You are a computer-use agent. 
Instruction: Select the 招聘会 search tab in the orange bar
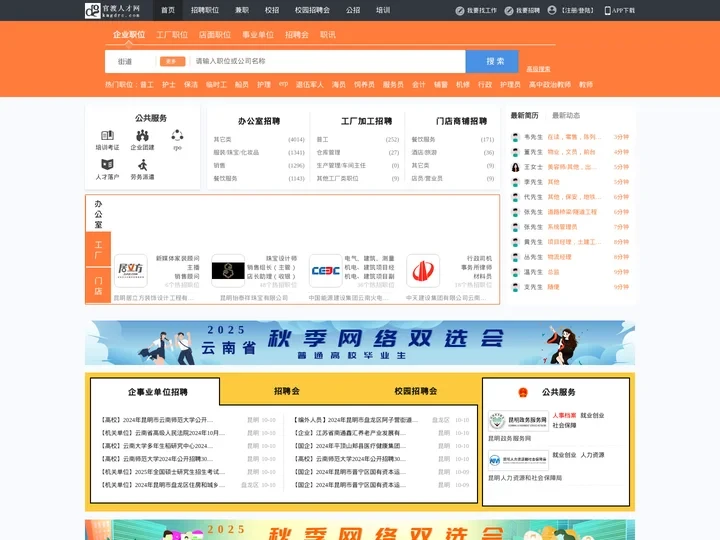297,34
